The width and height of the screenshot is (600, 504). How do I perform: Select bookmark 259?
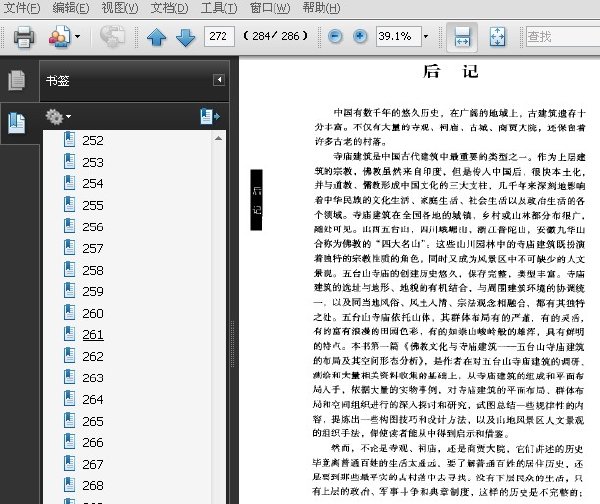pyautogui.click(x=93, y=292)
